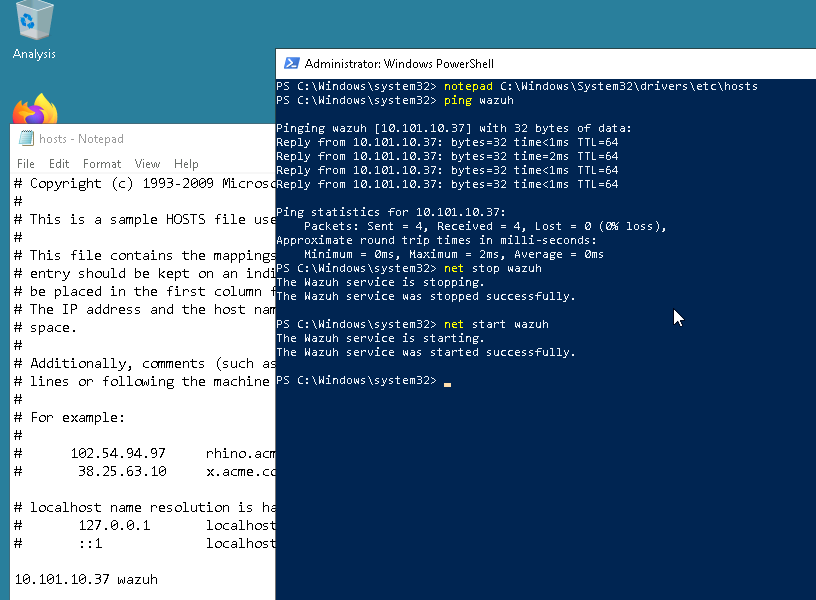Click 'The Wazuh service is starting.' line

380,338
